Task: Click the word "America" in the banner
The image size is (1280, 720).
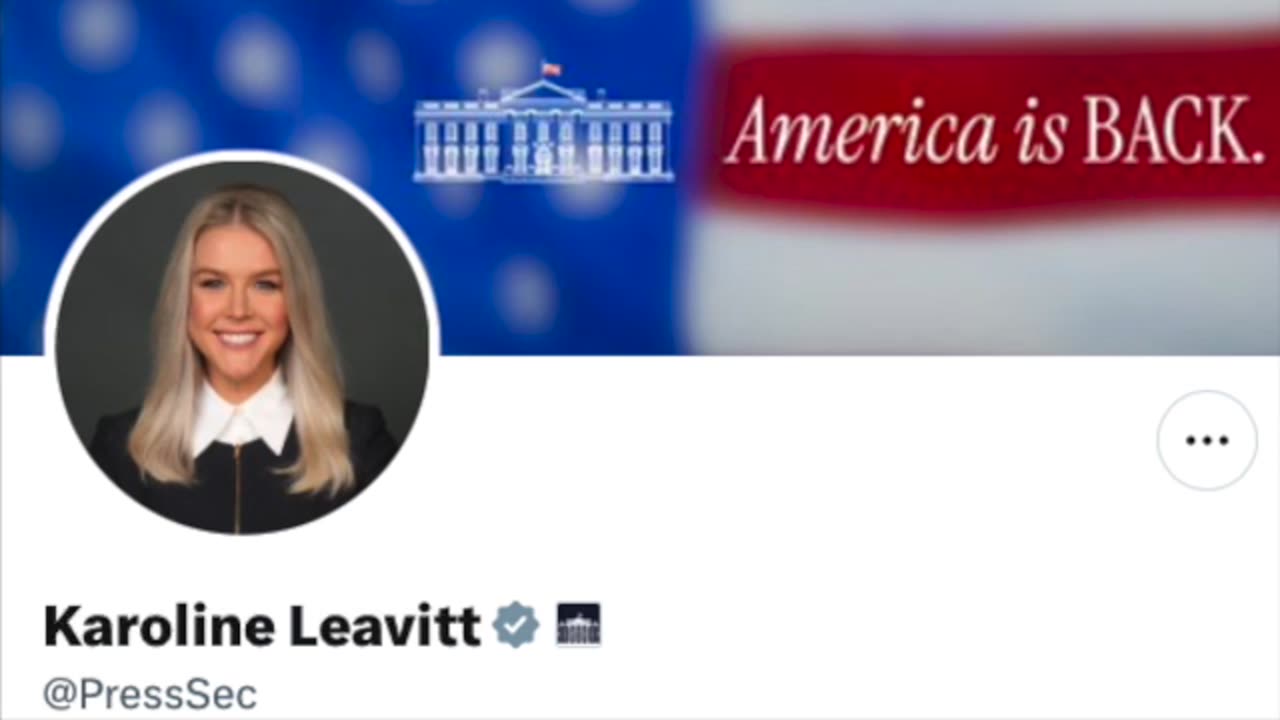Action: [x=861, y=130]
